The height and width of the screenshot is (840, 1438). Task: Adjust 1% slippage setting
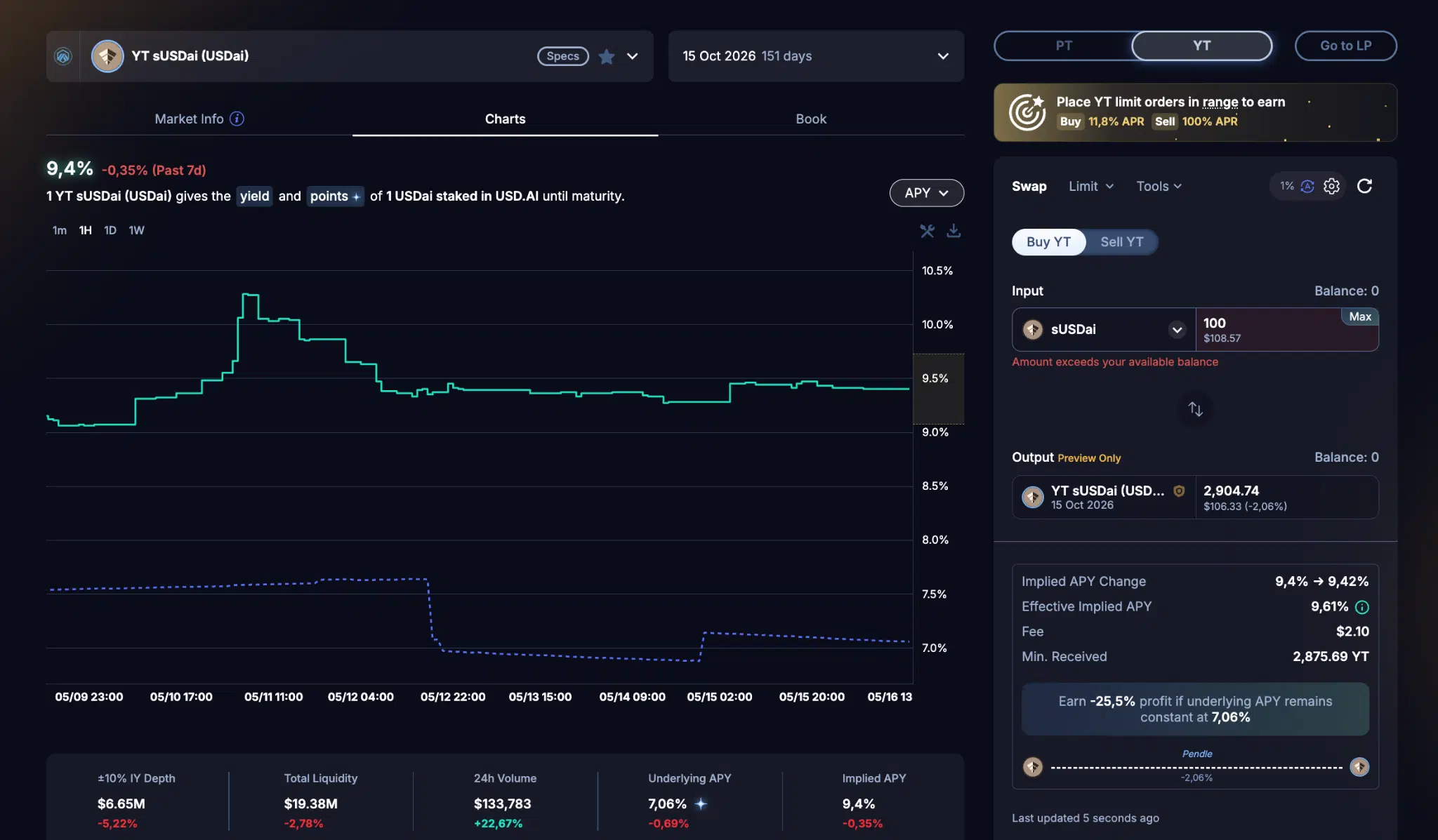(1286, 186)
